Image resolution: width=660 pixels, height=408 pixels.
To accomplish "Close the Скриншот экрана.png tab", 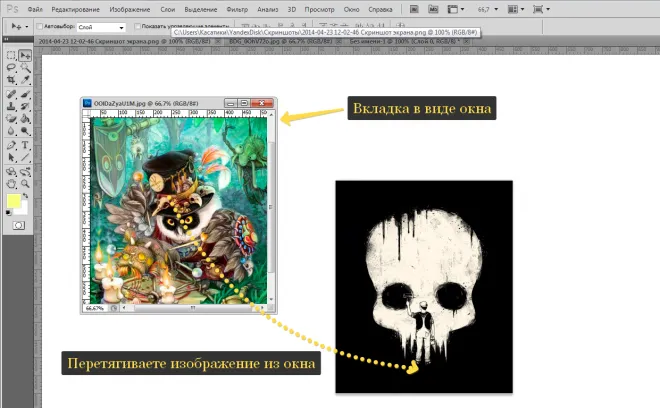I will pos(218,41).
